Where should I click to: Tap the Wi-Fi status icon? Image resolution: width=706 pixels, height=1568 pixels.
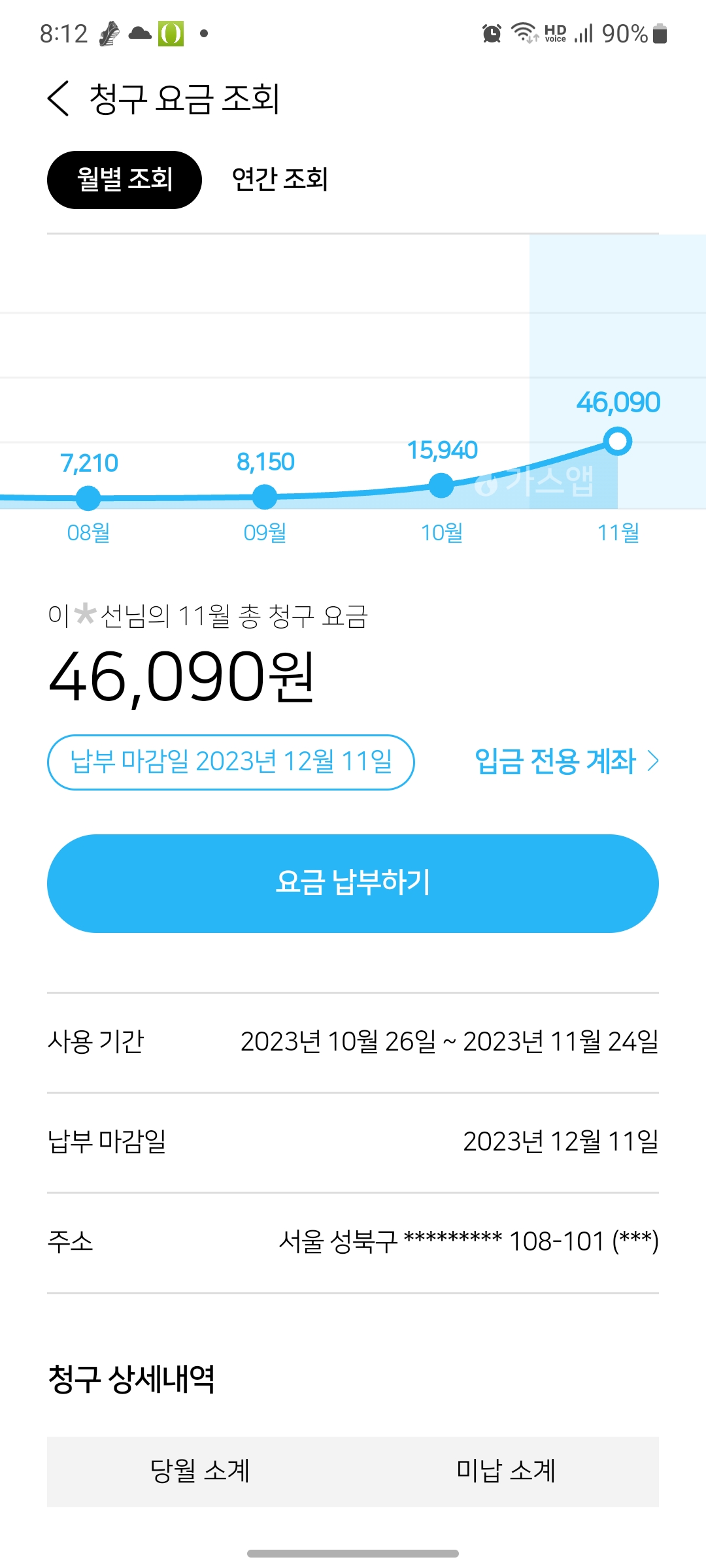tap(524, 33)
